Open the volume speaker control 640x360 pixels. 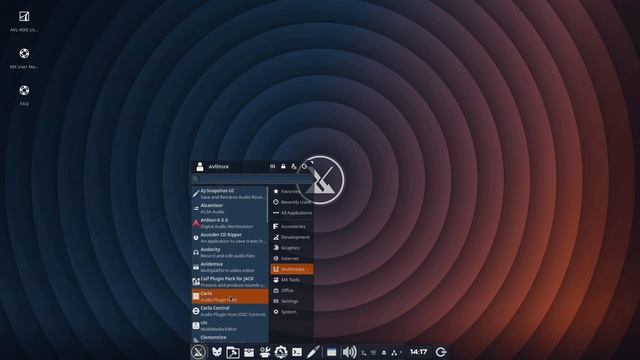coord(349,352)
